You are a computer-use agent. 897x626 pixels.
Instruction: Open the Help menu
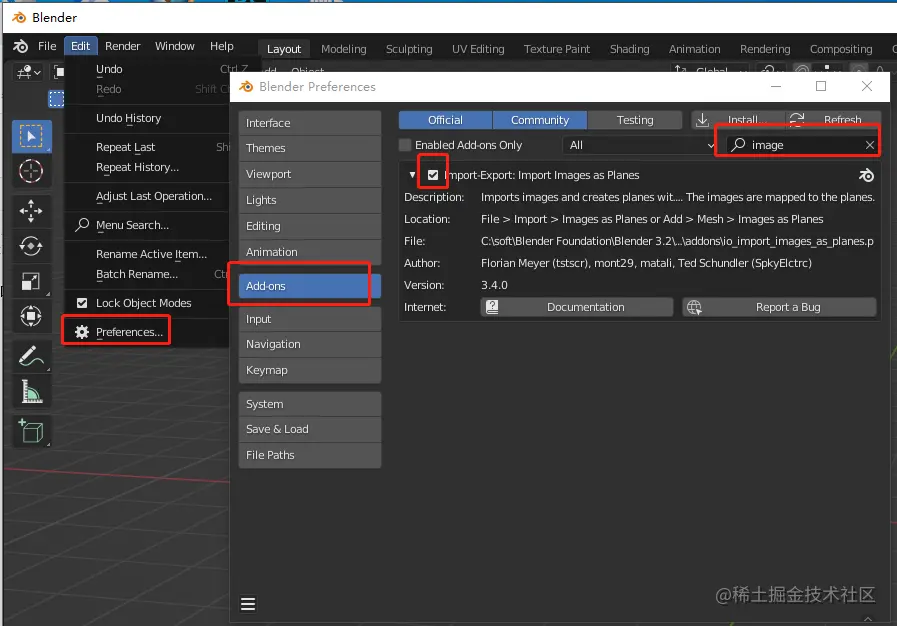221,46
